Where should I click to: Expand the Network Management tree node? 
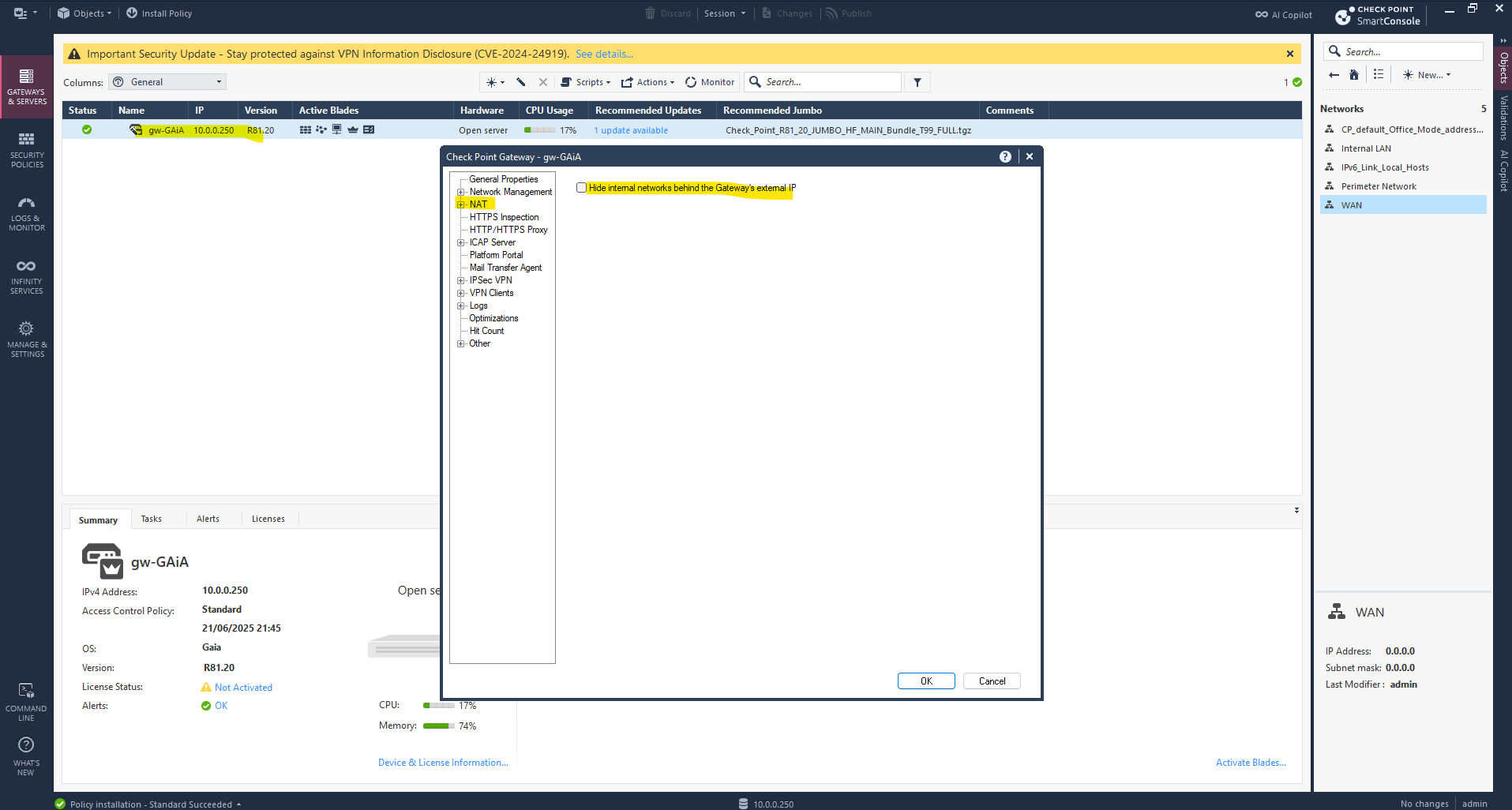[461, 192]
